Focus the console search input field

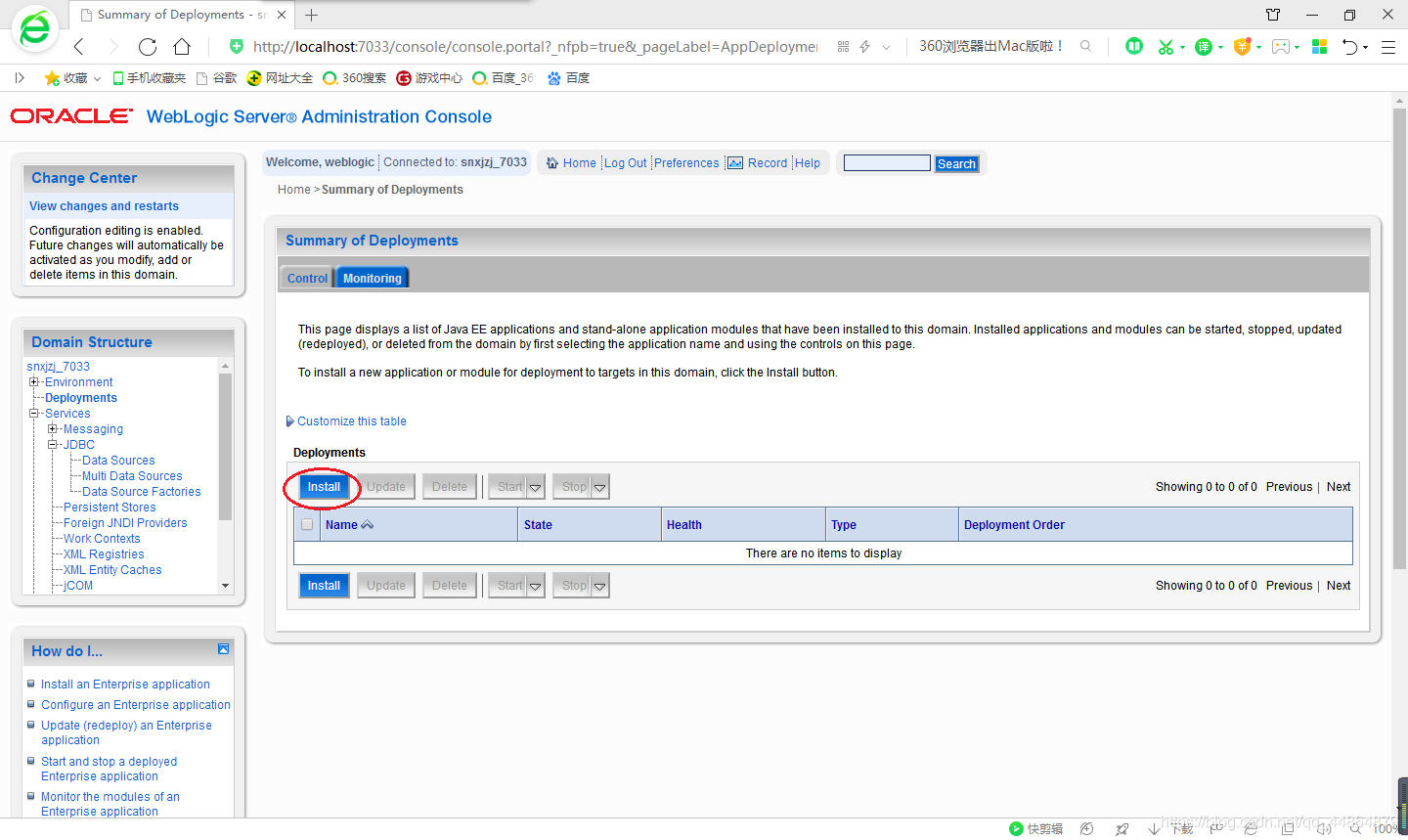click(887, 163)
